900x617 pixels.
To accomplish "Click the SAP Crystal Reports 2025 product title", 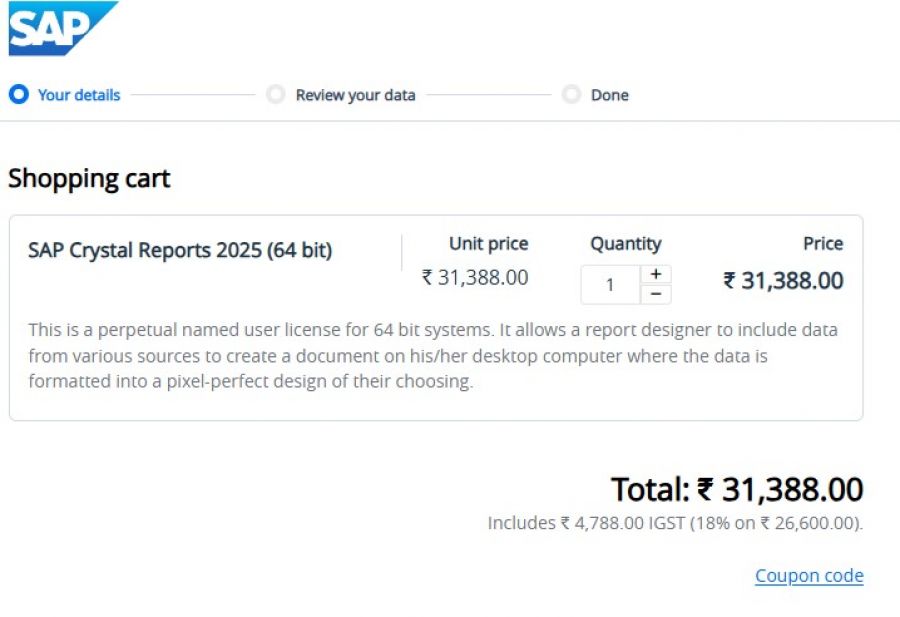I will 180,250.
